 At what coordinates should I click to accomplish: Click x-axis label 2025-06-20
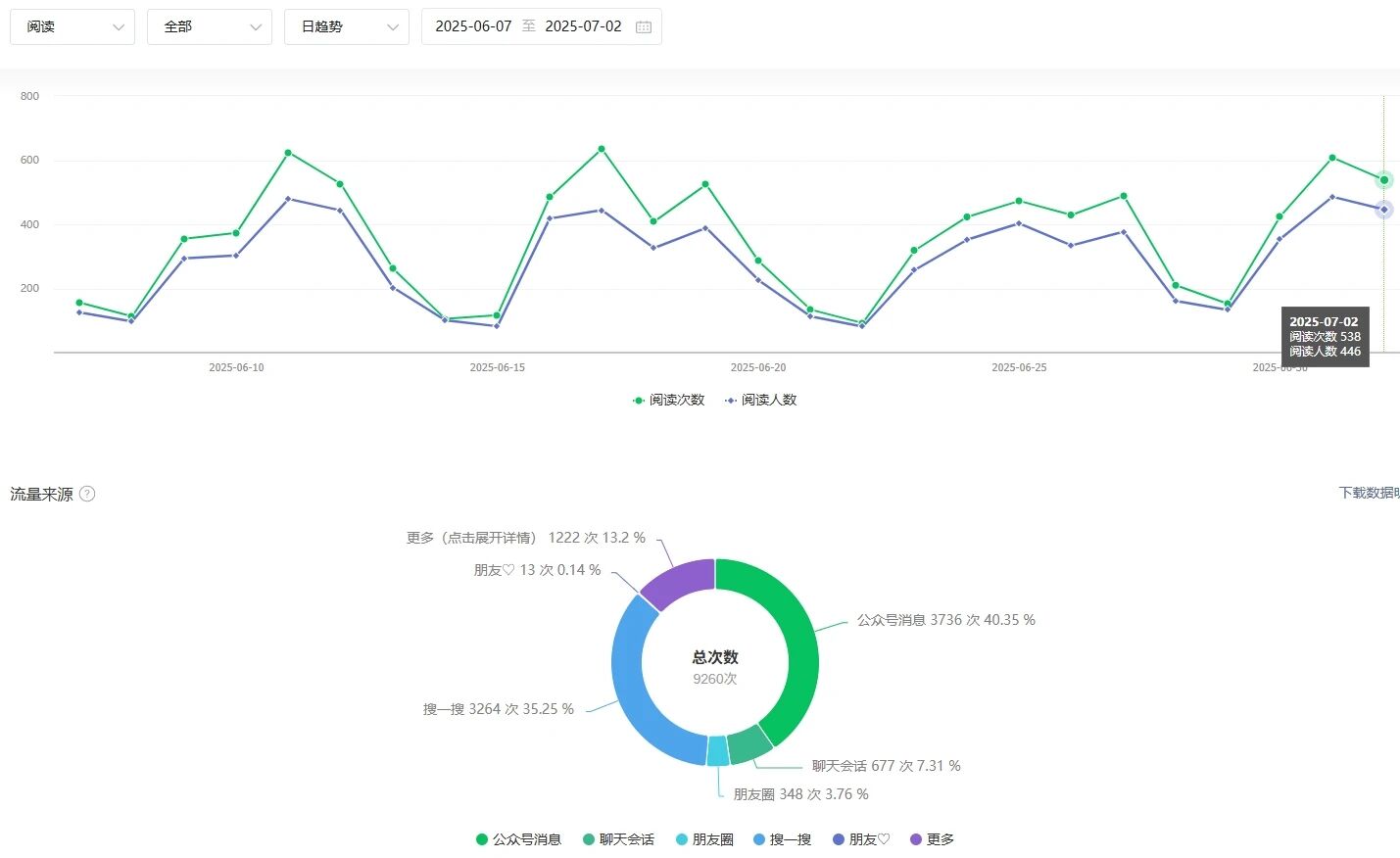point(758,368)
